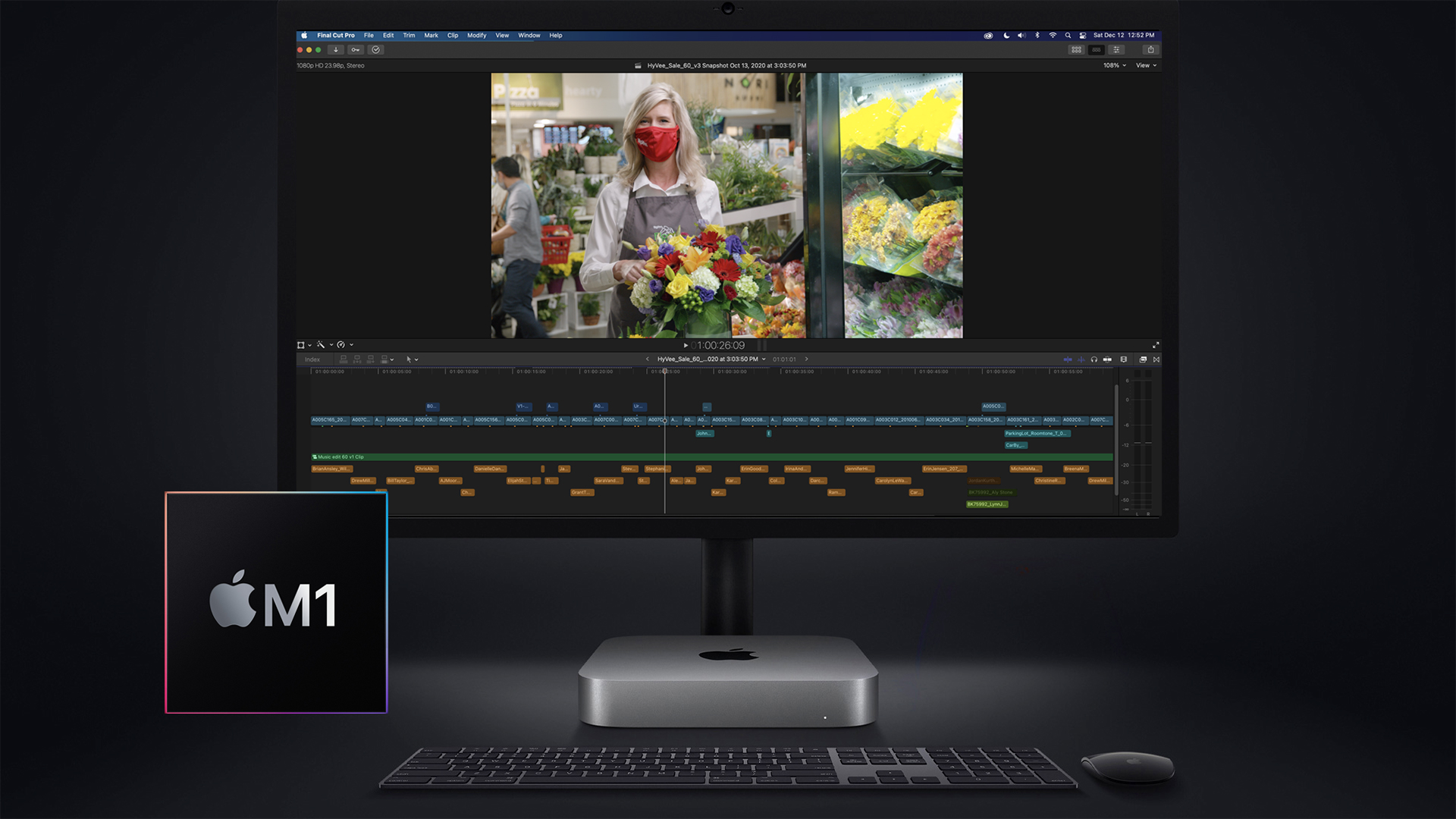Image resolution: width=1456 pixels, height=819 pixels.
Task: Select the BK75992_LynnJ green clip
Action: point(987,504)
